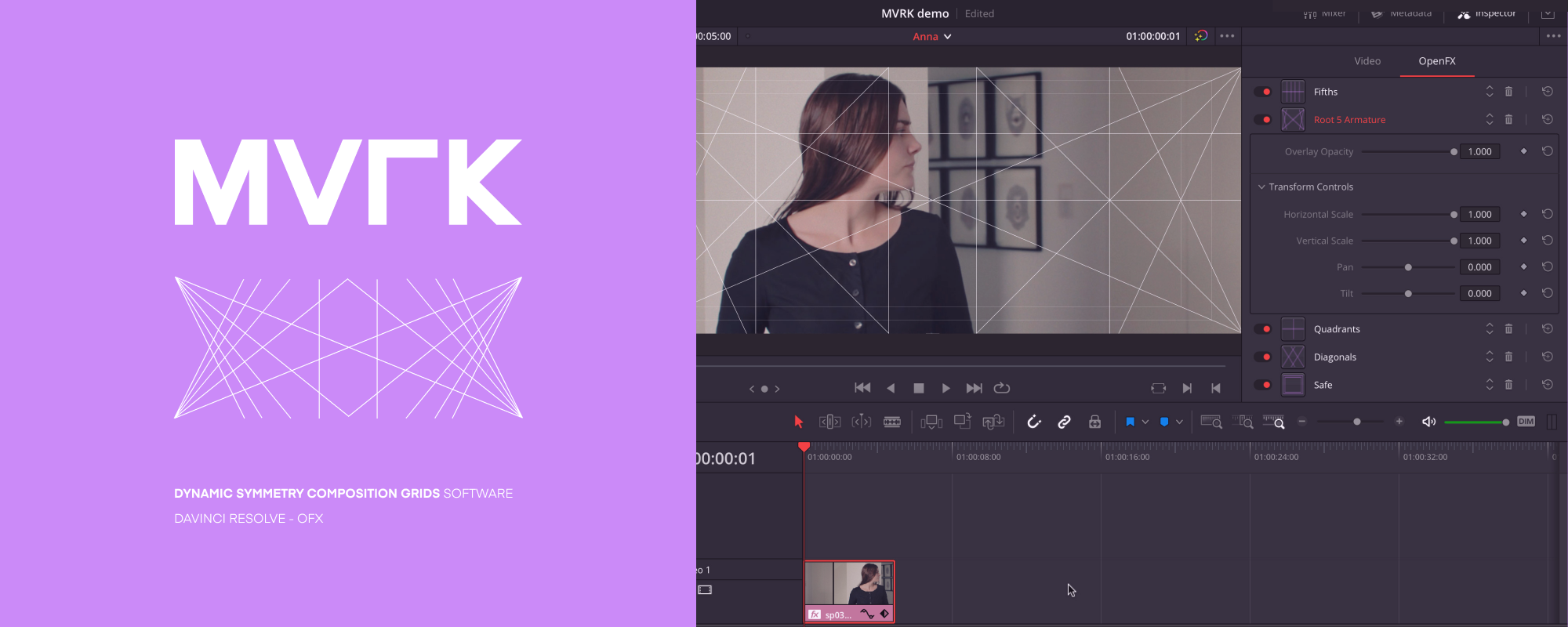Disable the Root 5 Armature toggle
Screen dimensions: 1568x627
pyautogui.click(x=1262, y=119)
